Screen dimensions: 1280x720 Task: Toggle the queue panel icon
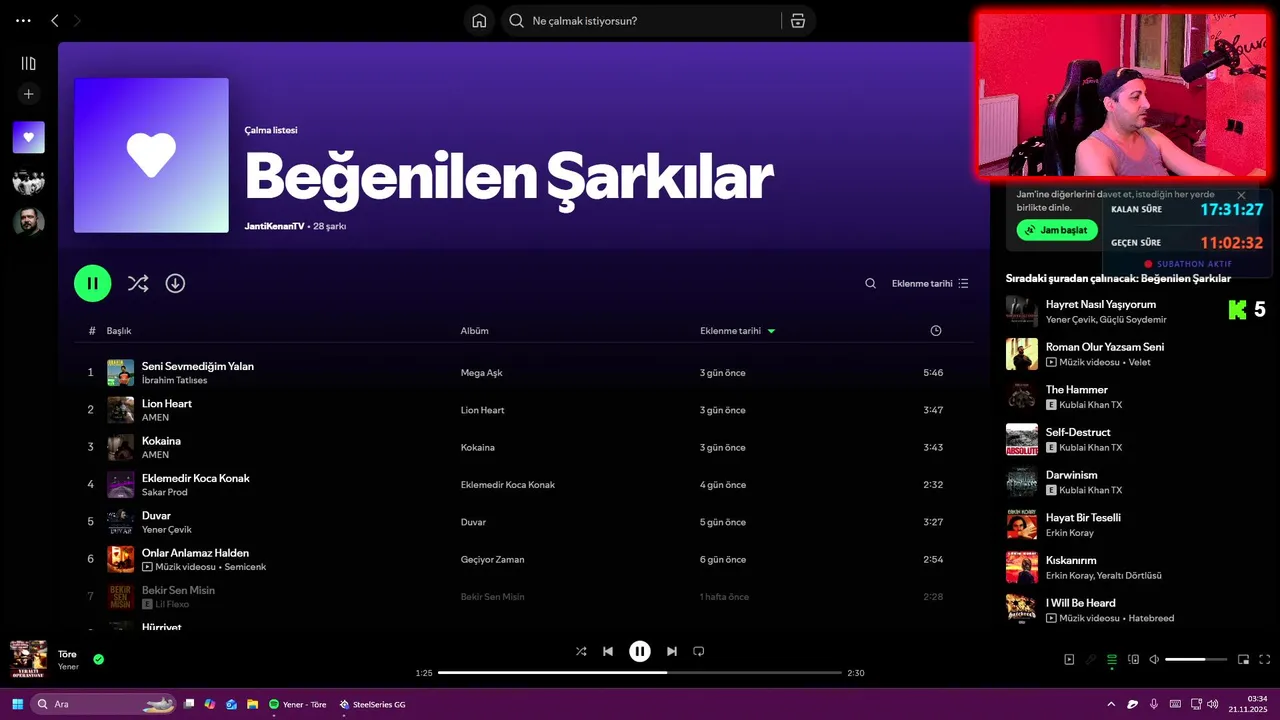[x=1112, y=659]
